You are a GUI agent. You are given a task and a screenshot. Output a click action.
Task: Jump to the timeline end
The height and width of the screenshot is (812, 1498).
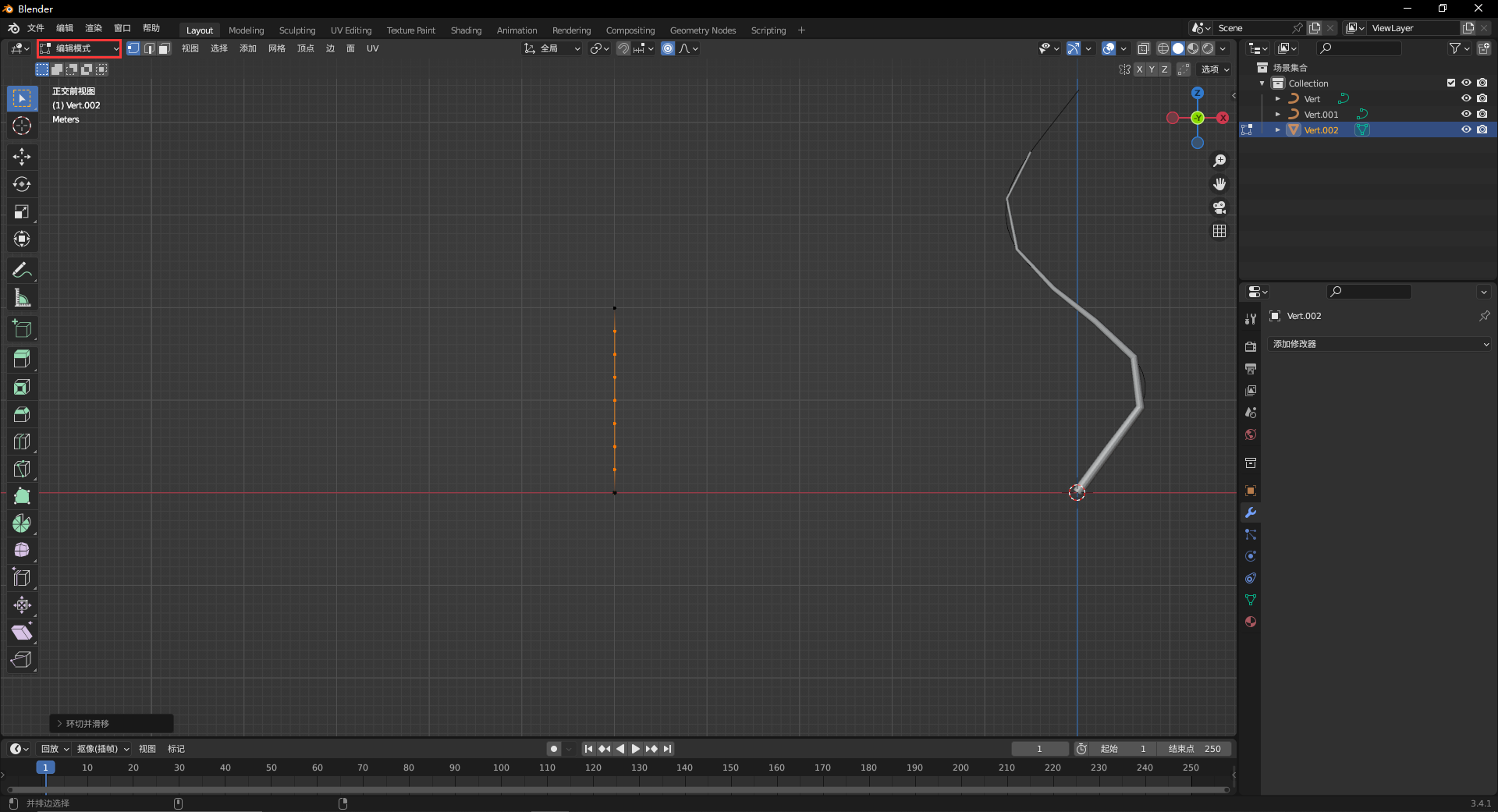click(667, 749)
